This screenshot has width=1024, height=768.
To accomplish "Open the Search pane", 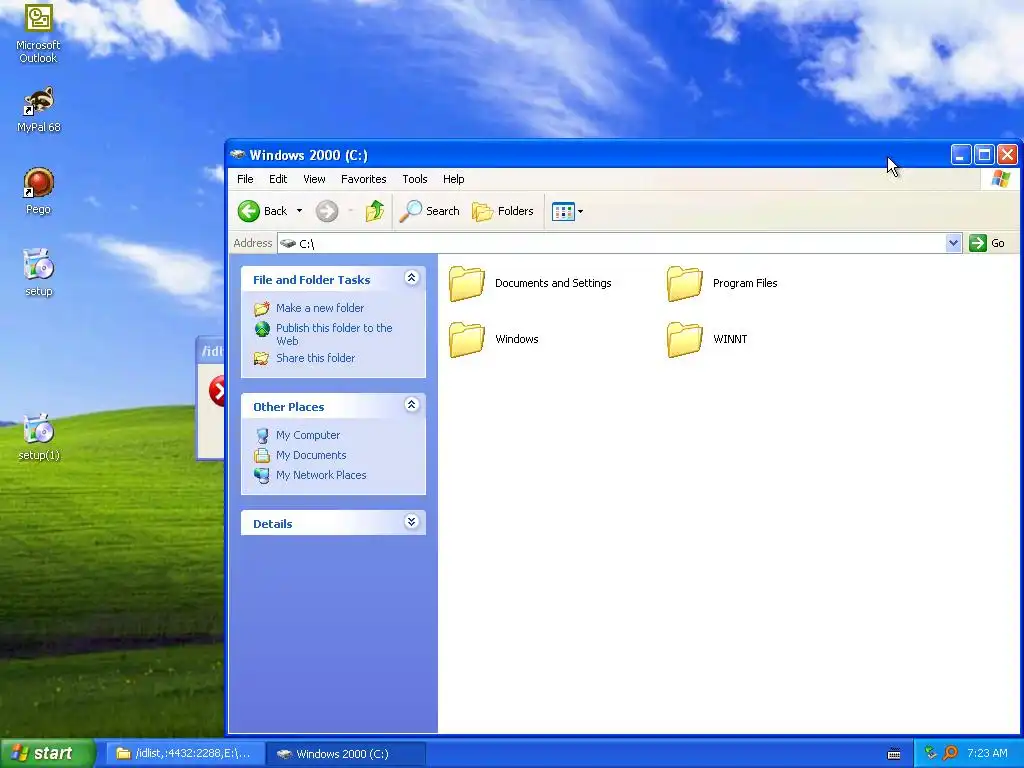I will coord(430,211).
